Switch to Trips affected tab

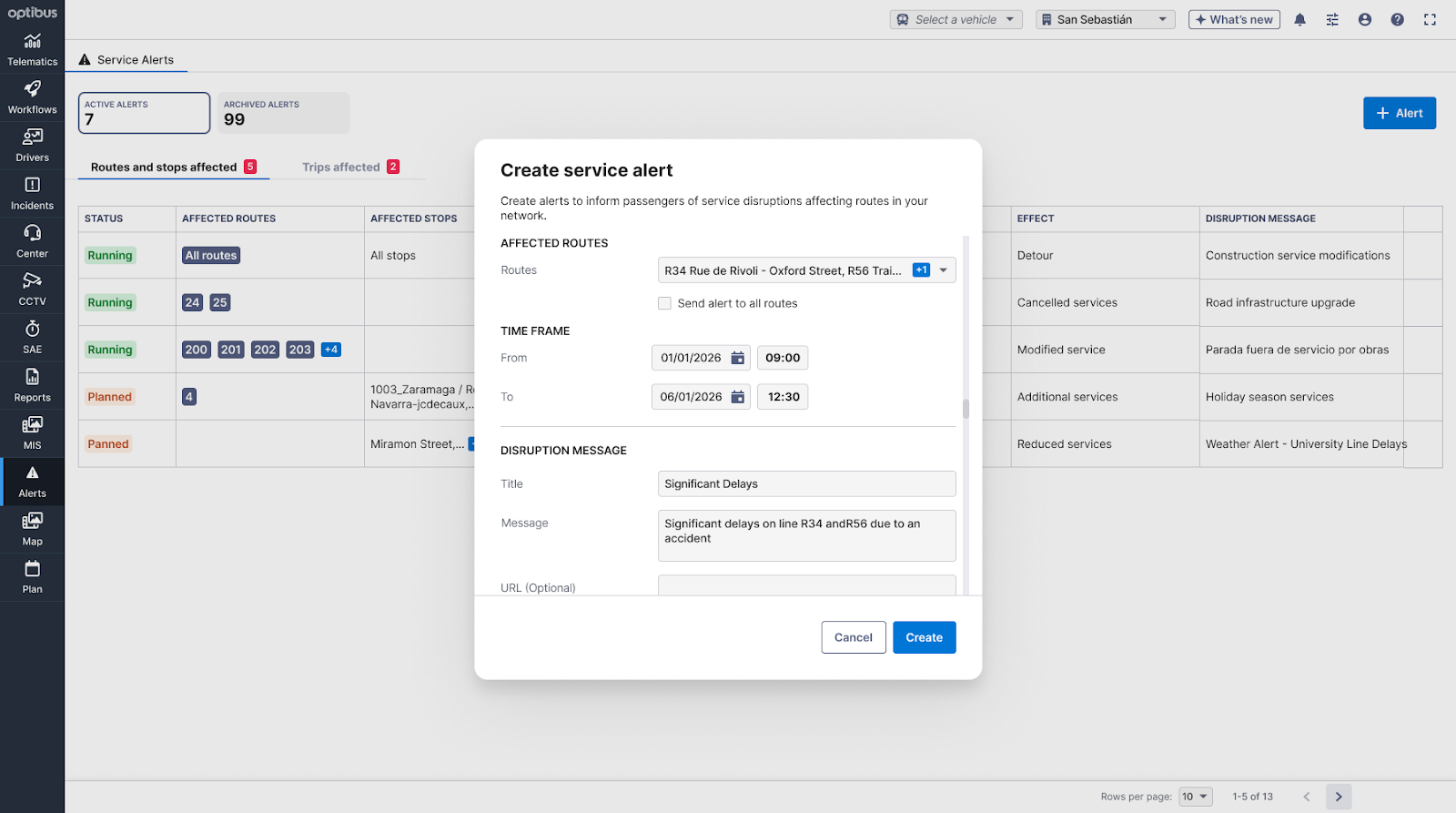[x=350, y=167]
